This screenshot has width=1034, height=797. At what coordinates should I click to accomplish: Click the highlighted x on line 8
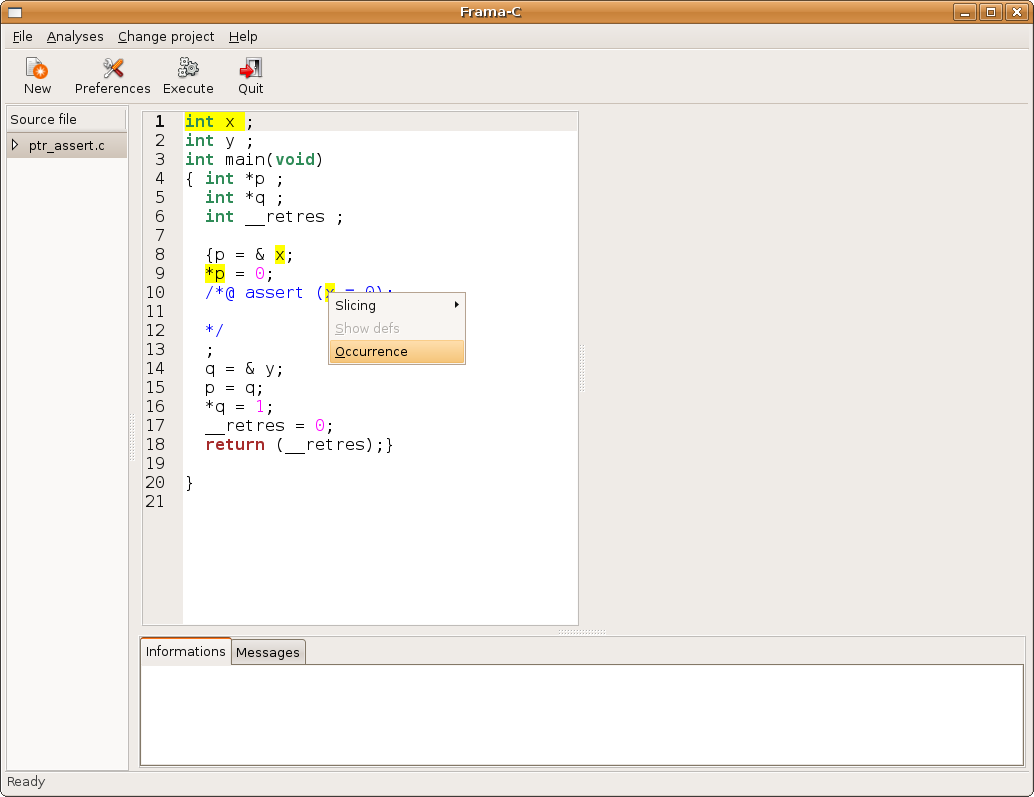coord(280,255)
